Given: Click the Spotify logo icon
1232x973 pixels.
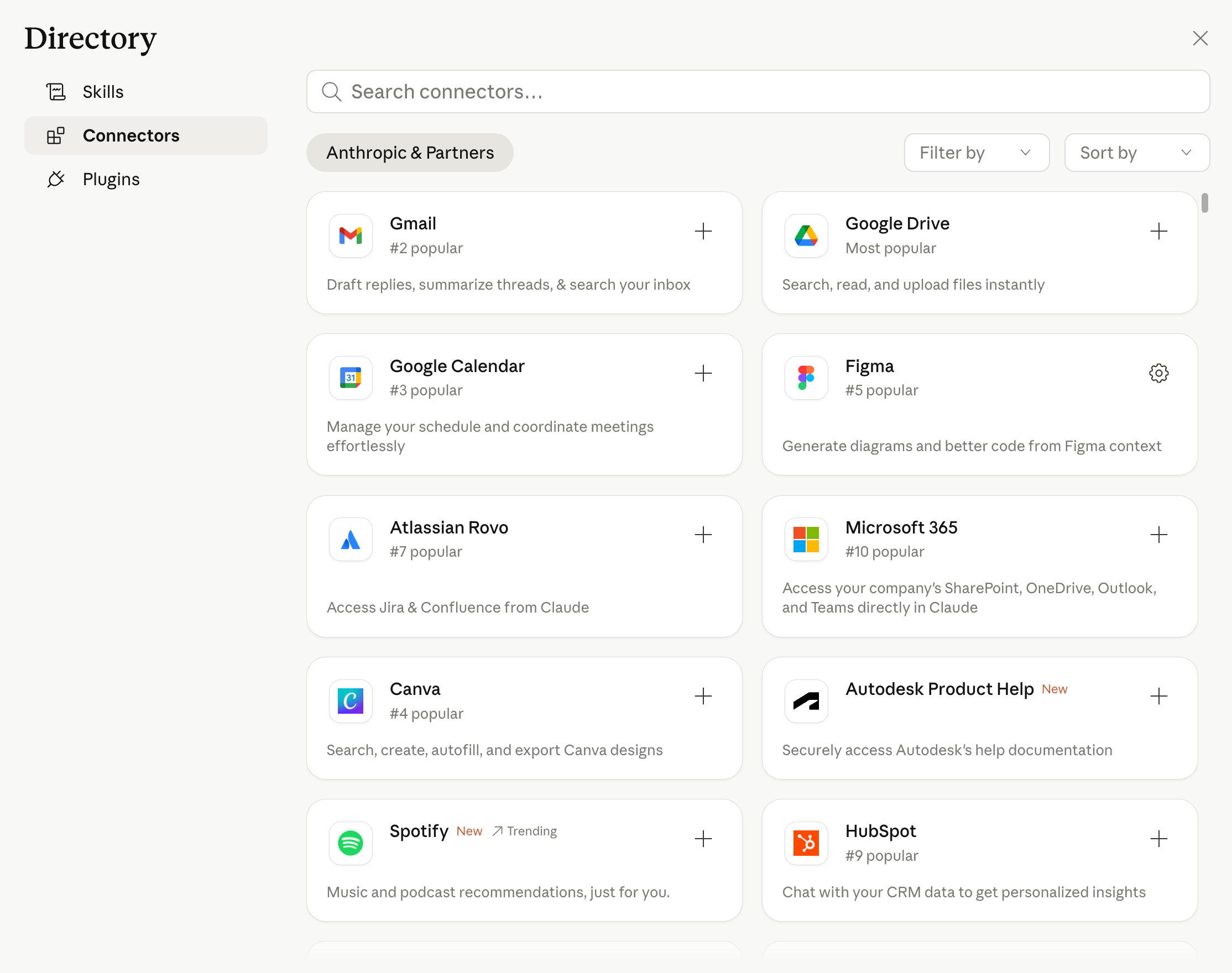Looking at the screenshot, I should (351, 843).
